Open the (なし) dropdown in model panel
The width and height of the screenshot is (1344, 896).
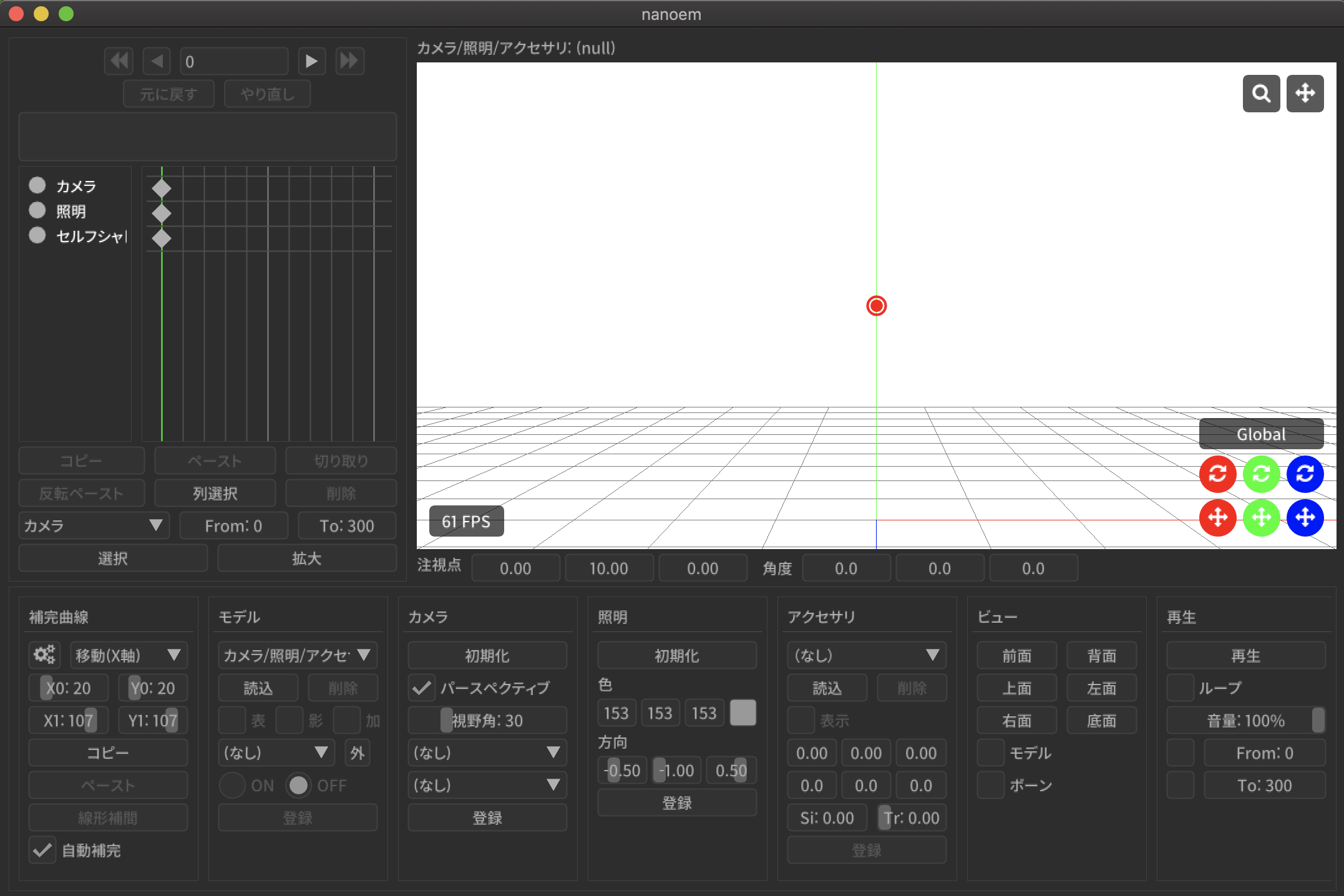coord(276,752)
